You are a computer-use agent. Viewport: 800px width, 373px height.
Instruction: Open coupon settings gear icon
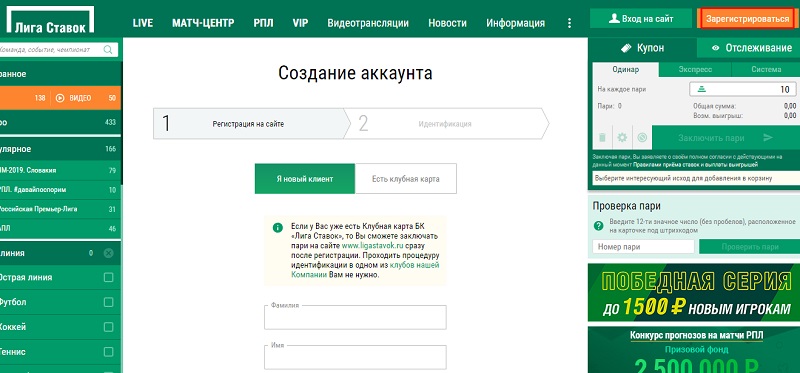click(622, 137)
